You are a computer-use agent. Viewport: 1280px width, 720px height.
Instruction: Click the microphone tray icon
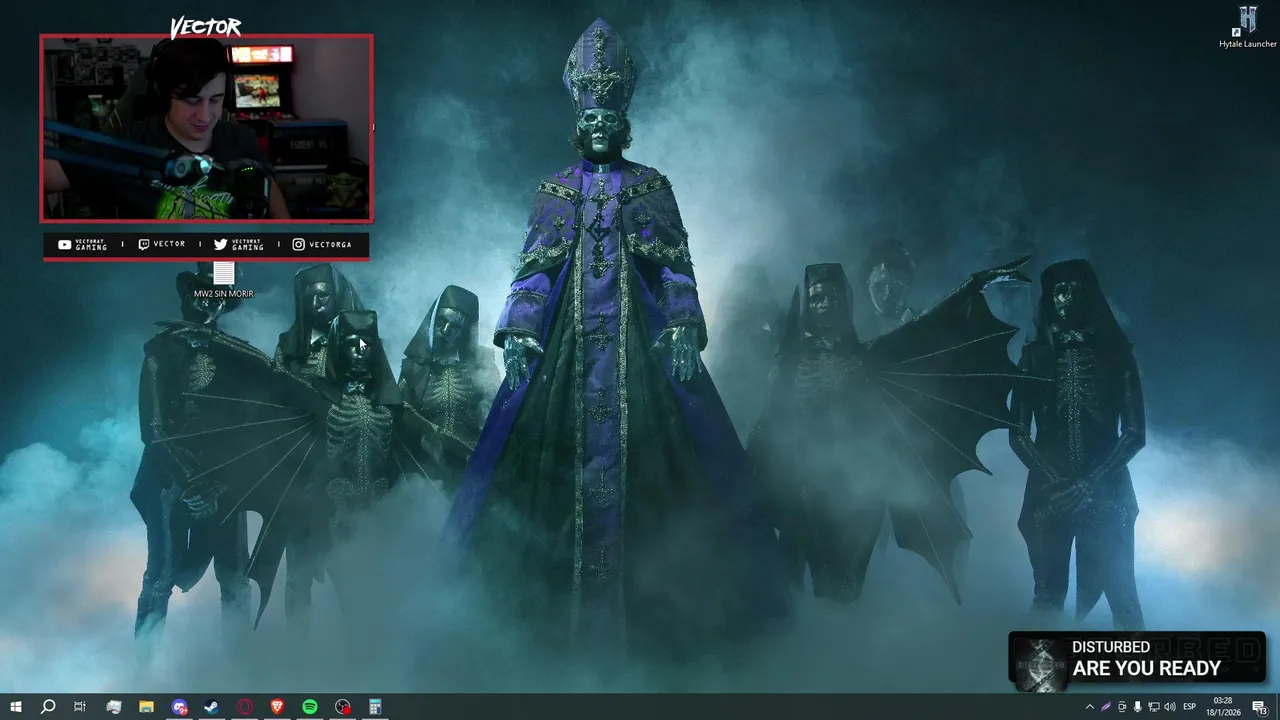(x=1137, y=707)
